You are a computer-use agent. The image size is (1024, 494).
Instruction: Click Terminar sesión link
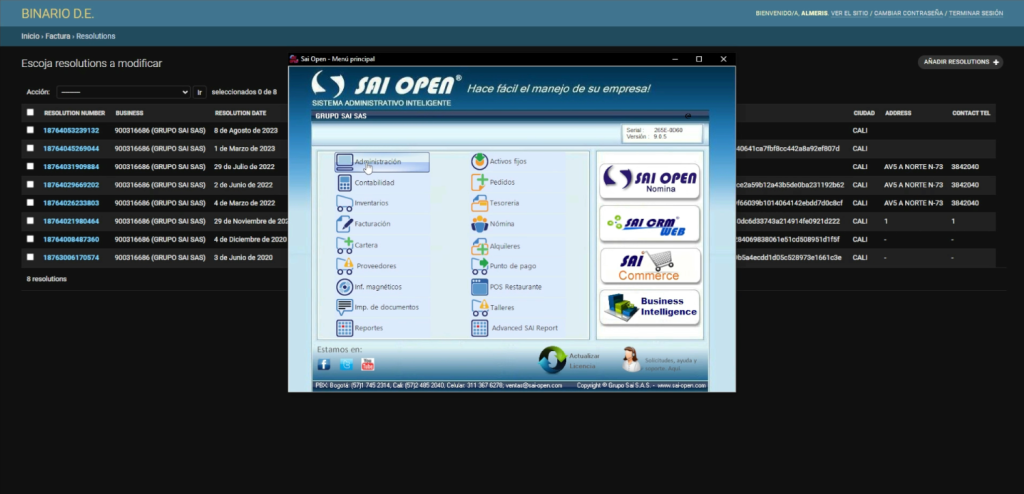point(976,13)
